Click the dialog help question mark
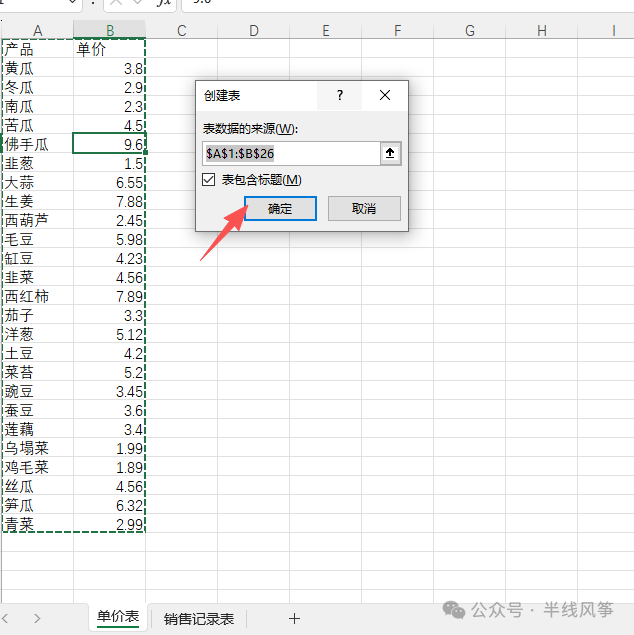634x635 pixels. [x=340, y=96]
